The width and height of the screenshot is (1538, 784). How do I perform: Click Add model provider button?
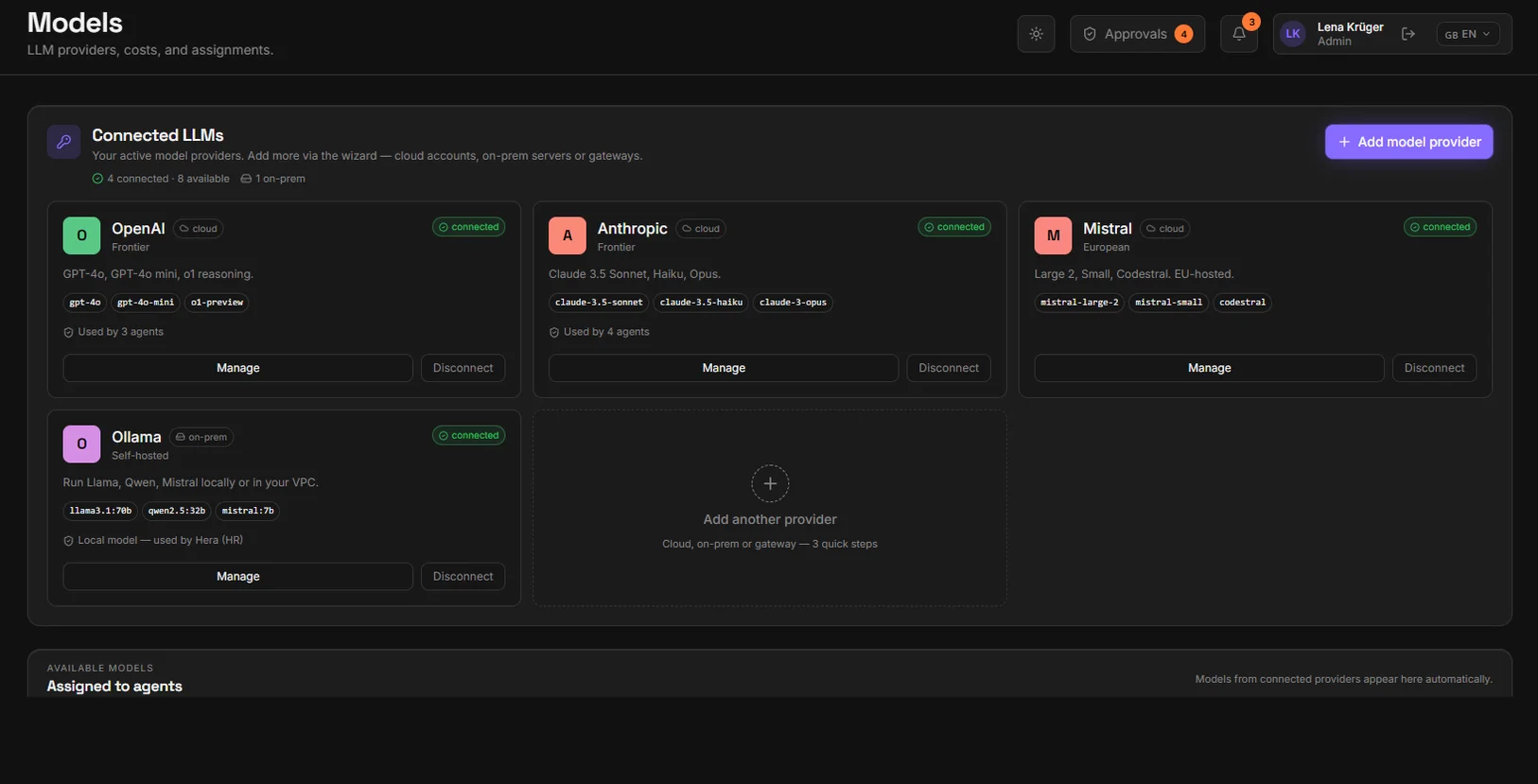click(1408, 142)
